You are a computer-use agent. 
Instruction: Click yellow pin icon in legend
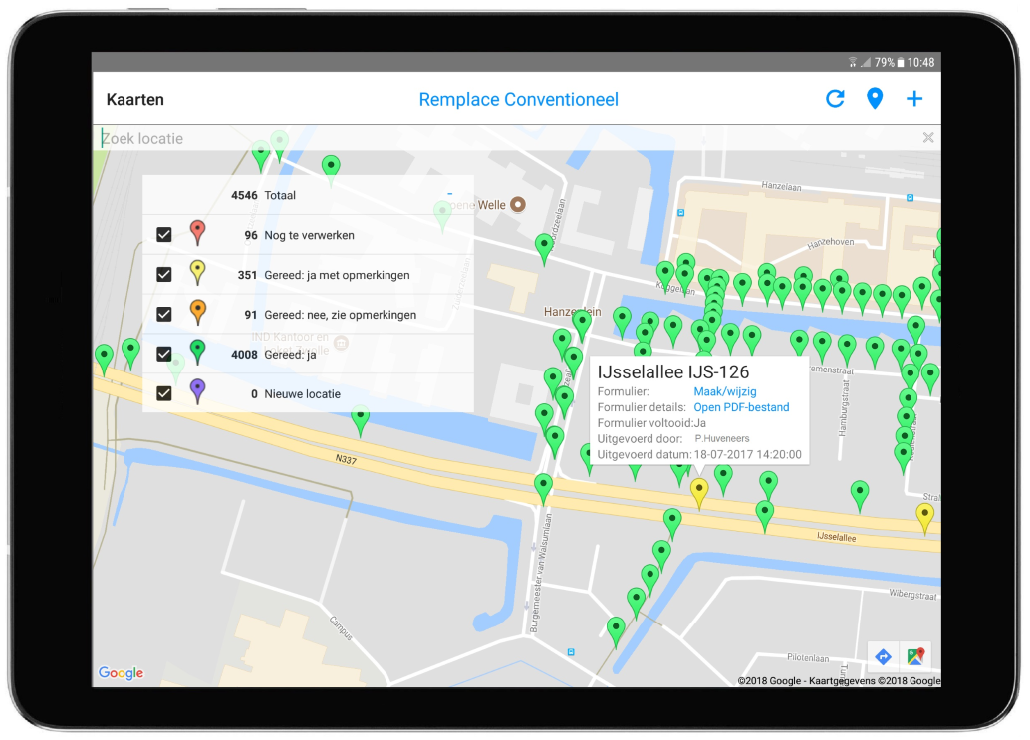tap(198, 273)
